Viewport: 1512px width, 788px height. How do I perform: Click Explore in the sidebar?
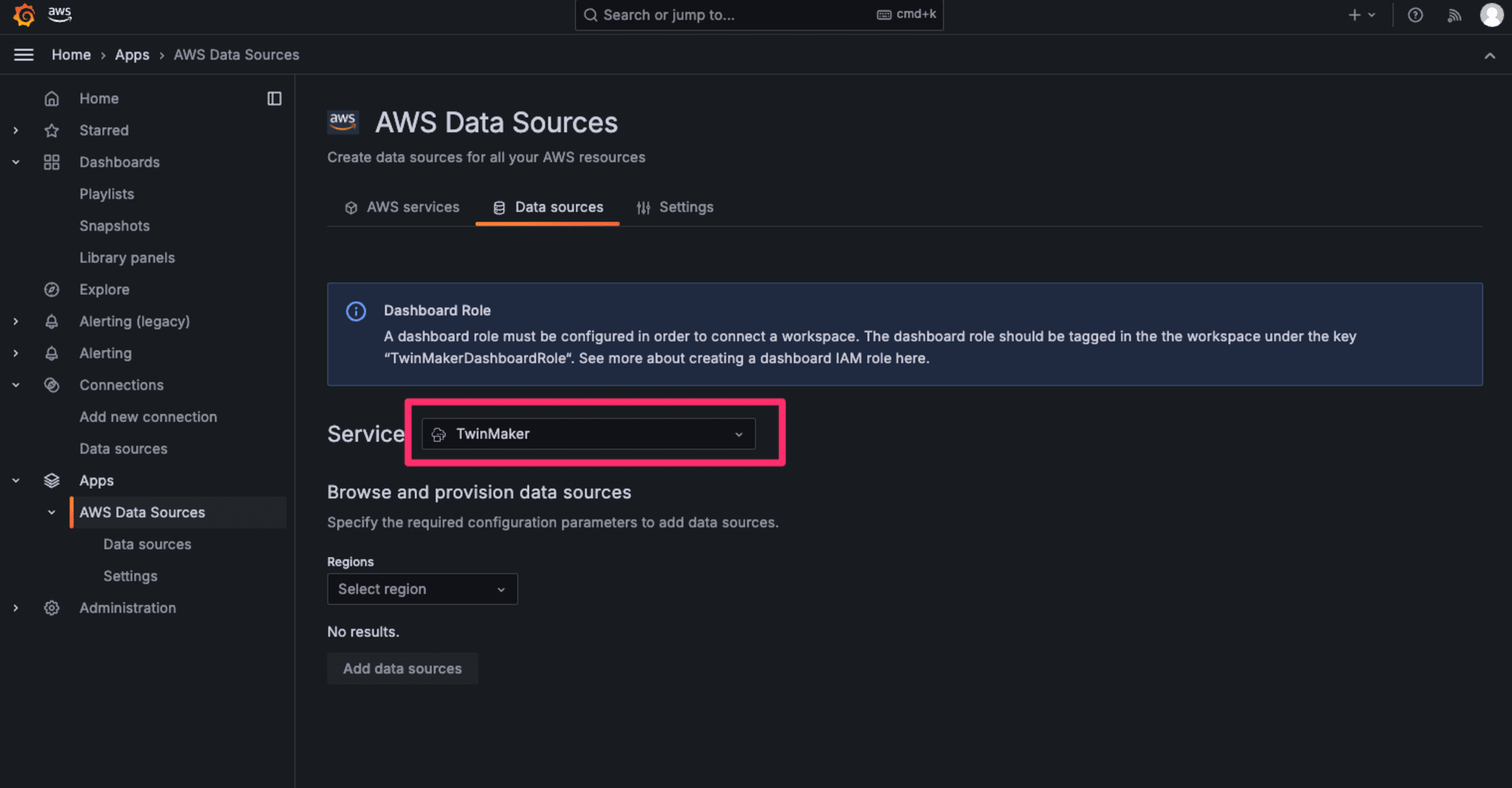pyautogui.click(x=104, y=290)
